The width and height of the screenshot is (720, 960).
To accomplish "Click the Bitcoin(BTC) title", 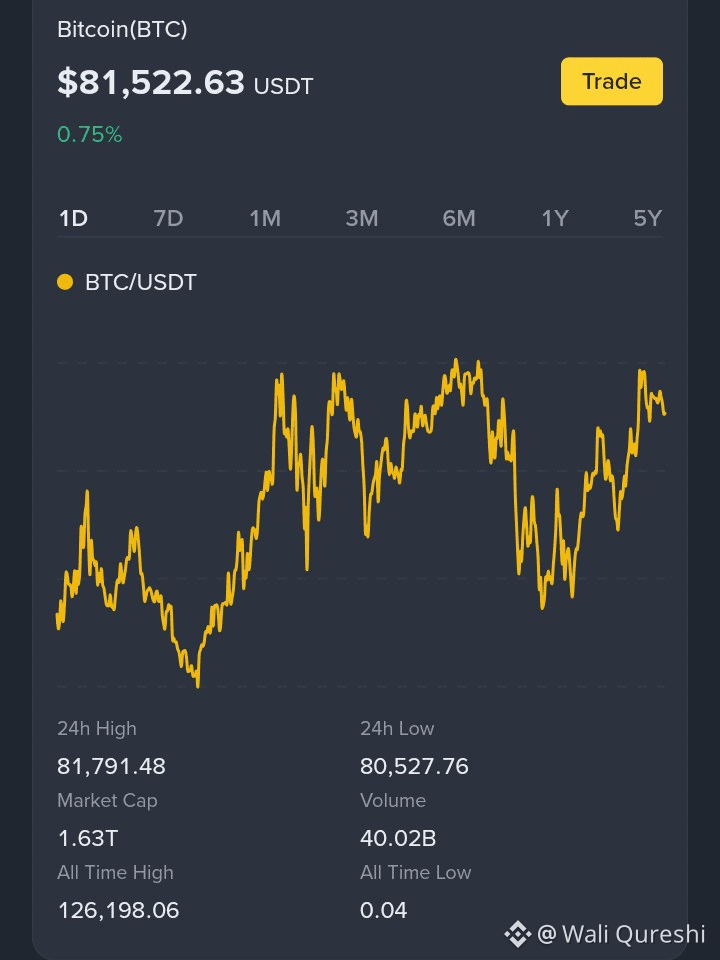I will [122, 29].
